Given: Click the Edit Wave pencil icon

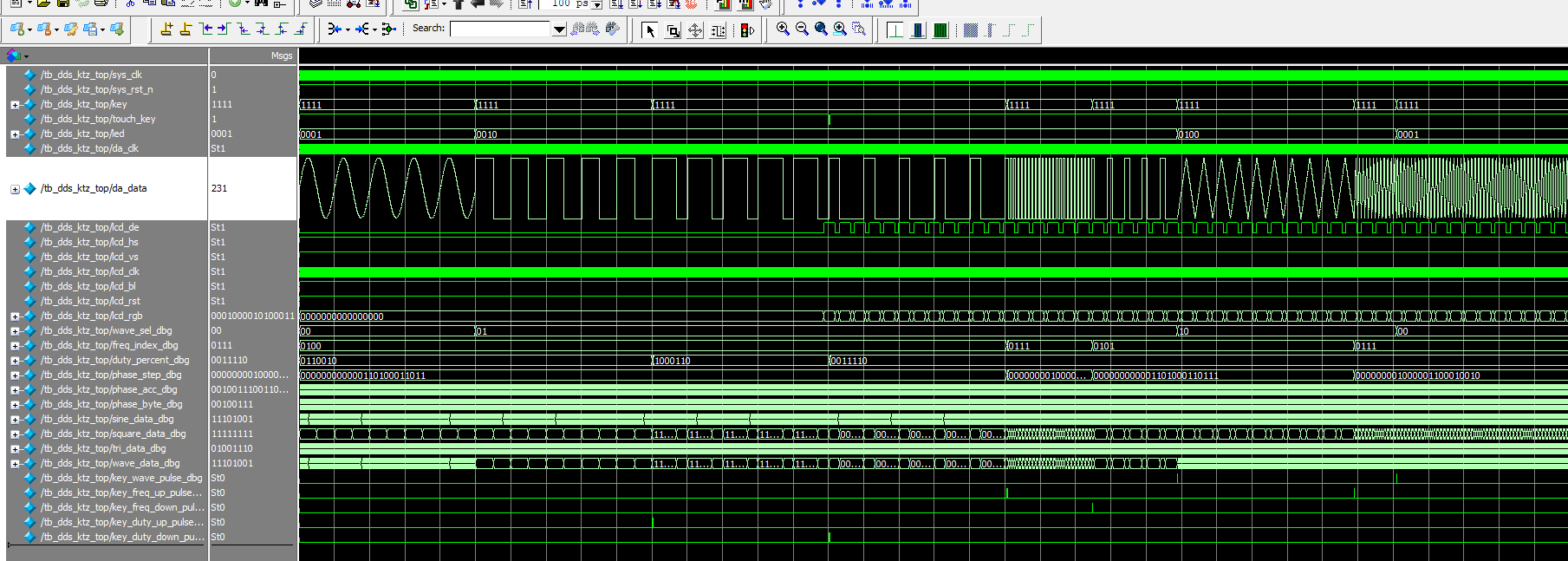Looking at the screenshot, I should [71, 29].
